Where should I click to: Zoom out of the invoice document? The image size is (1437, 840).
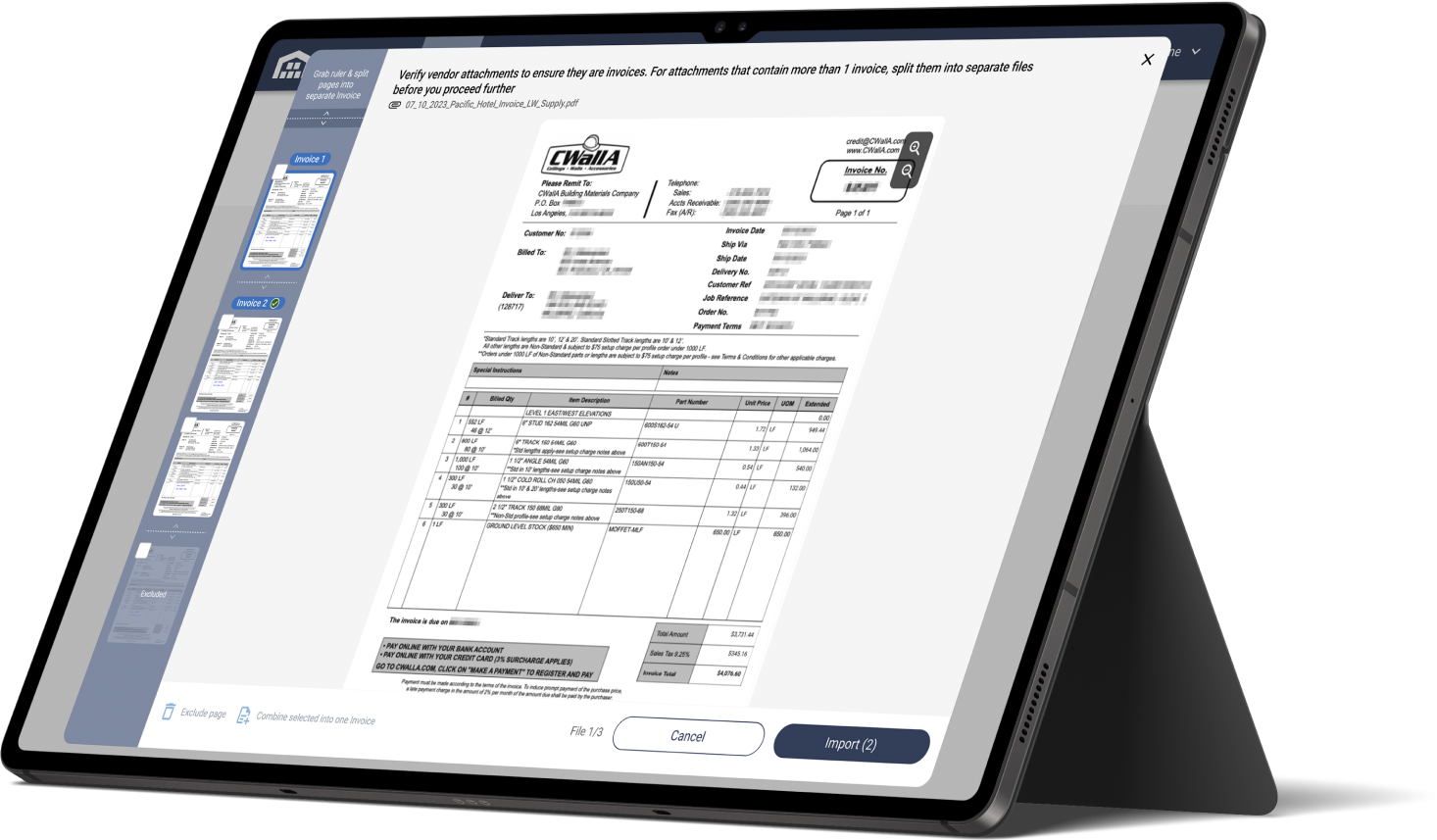coord(908,172)
